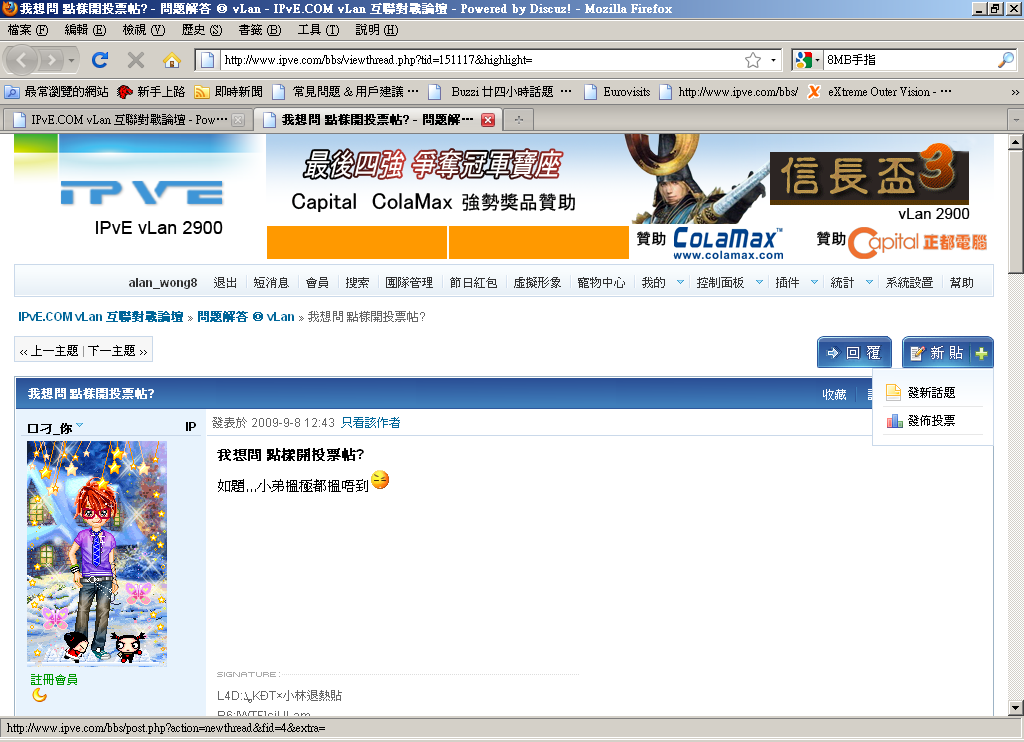Screen dimensions: 1024x742
Task: Open the 會員 members page
Action: [x=317, y=283]
